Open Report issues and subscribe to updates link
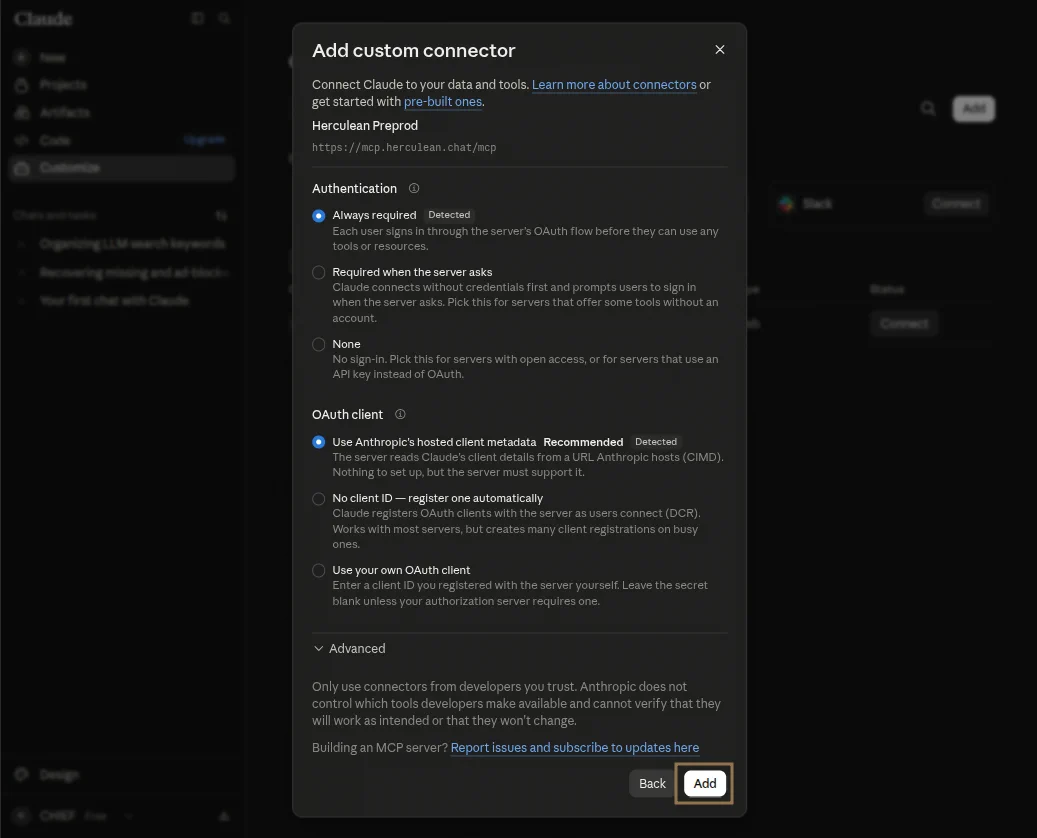This screenshot has width=1037, height=838. click(x=575, y=747)
